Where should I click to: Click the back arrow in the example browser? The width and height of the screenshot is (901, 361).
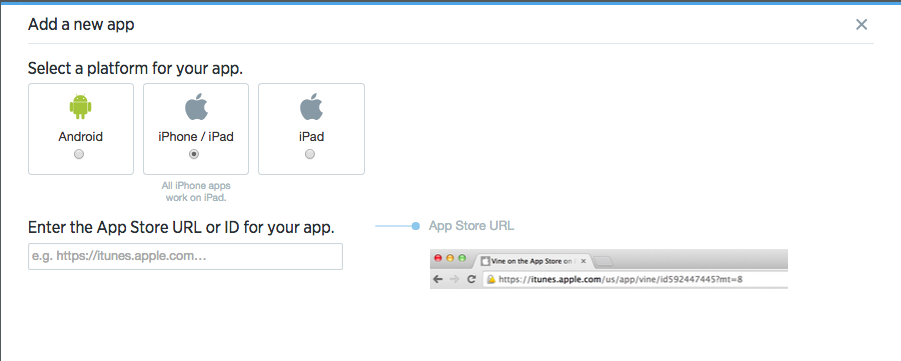click(438, 279)
